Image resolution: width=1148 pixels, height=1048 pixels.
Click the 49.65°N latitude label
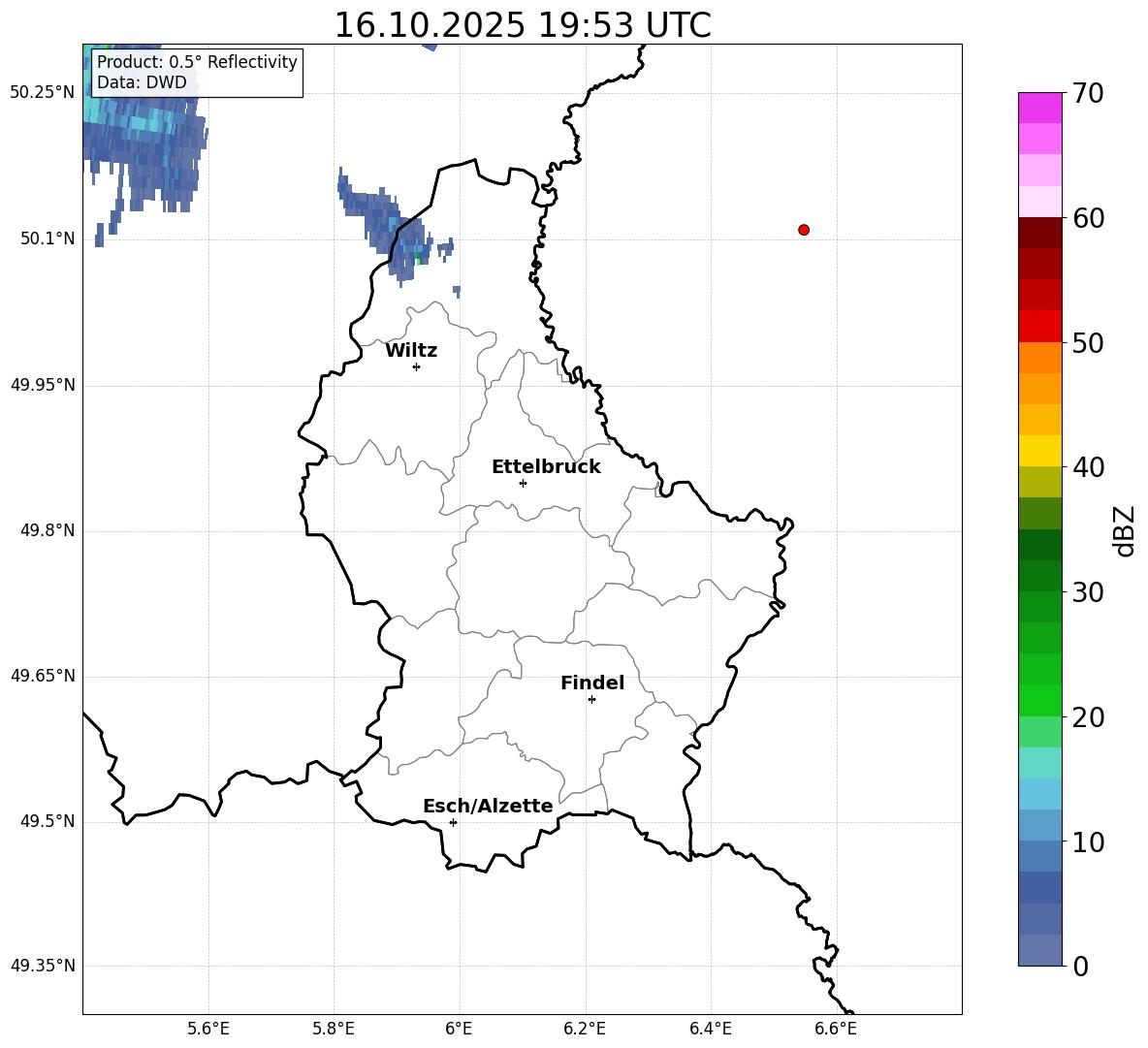[43, 676]
